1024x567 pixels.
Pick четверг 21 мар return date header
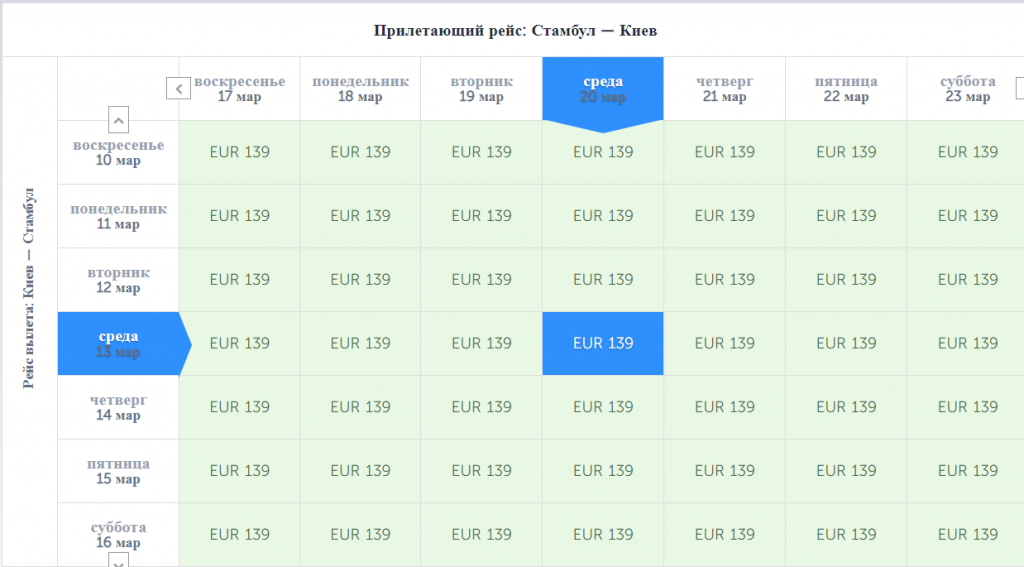(724, 89)
